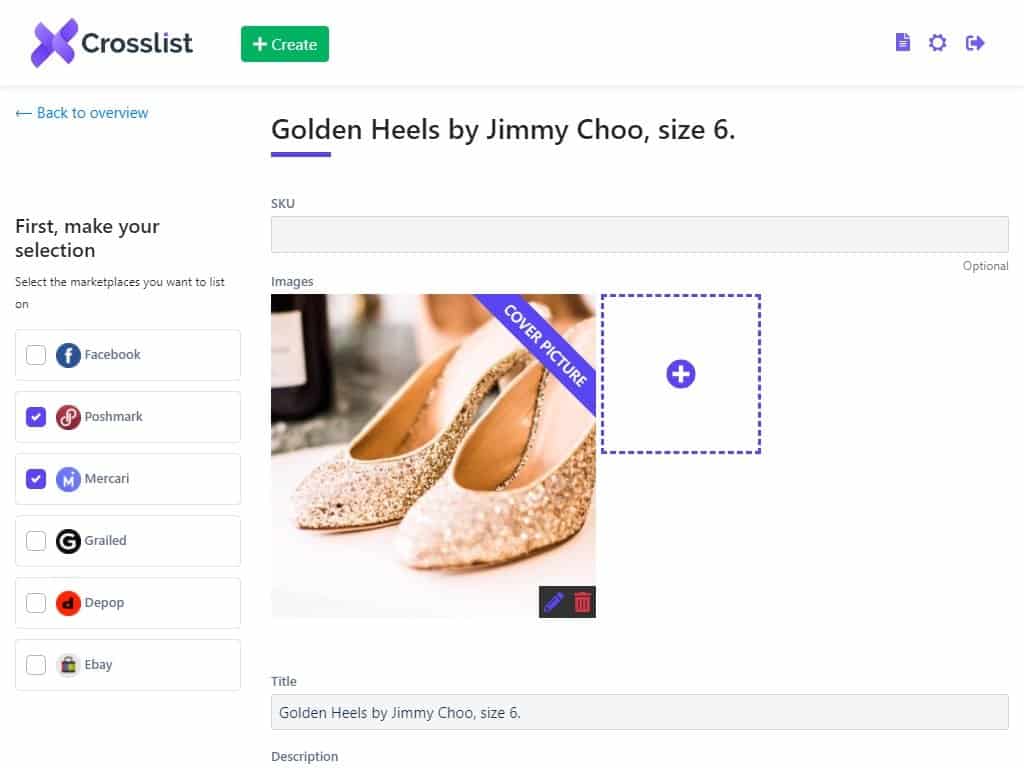Viewport: 1024px width, 768px height.
Task: Click the 'Optional' hint text
Action: click(985, 266)
